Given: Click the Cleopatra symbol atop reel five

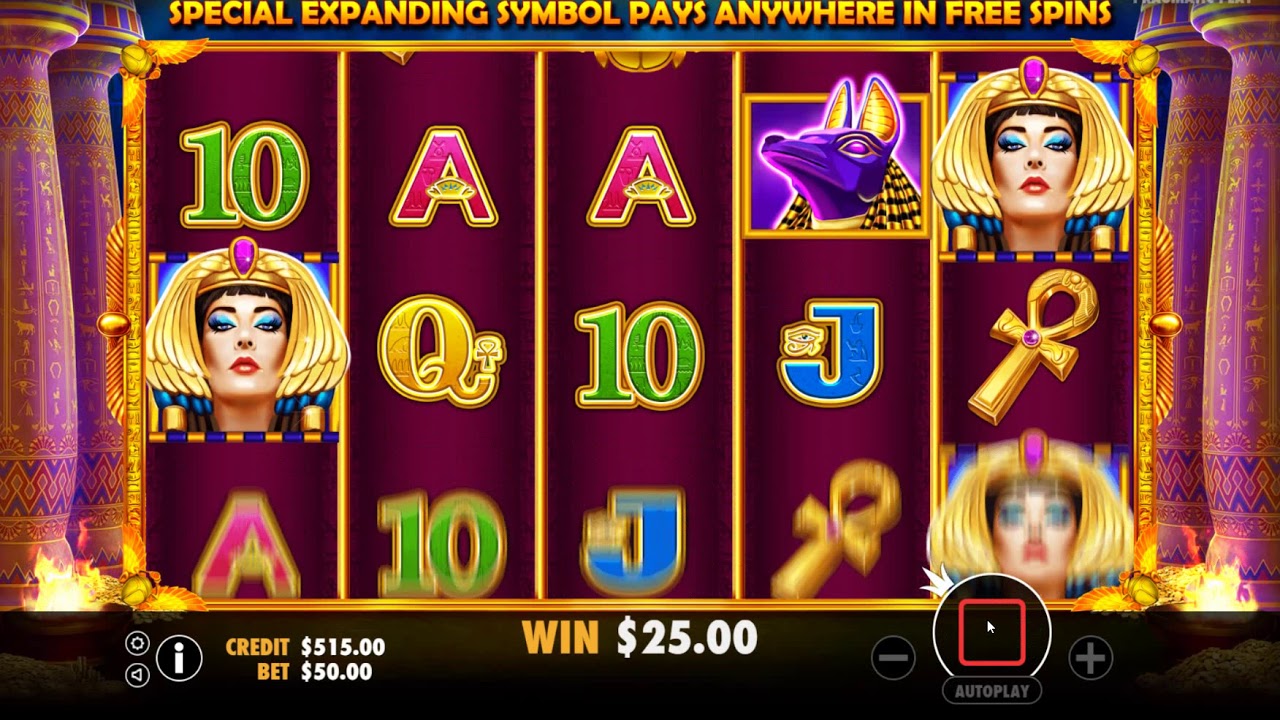Looking at the screenshot, I should pyautogui.click(x=1035, y=157).
